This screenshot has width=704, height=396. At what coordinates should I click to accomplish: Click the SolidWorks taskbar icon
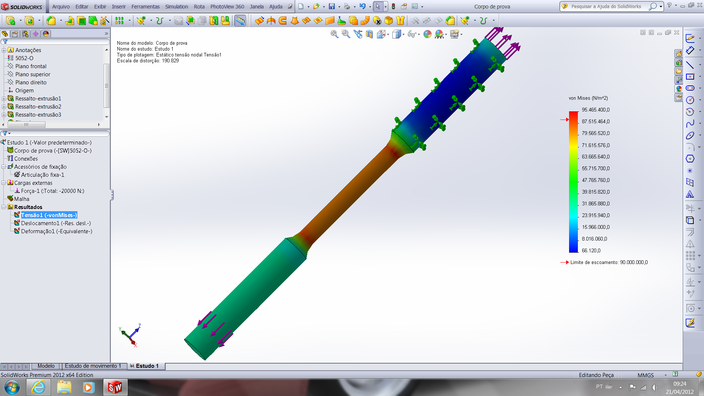coord(114,387)
